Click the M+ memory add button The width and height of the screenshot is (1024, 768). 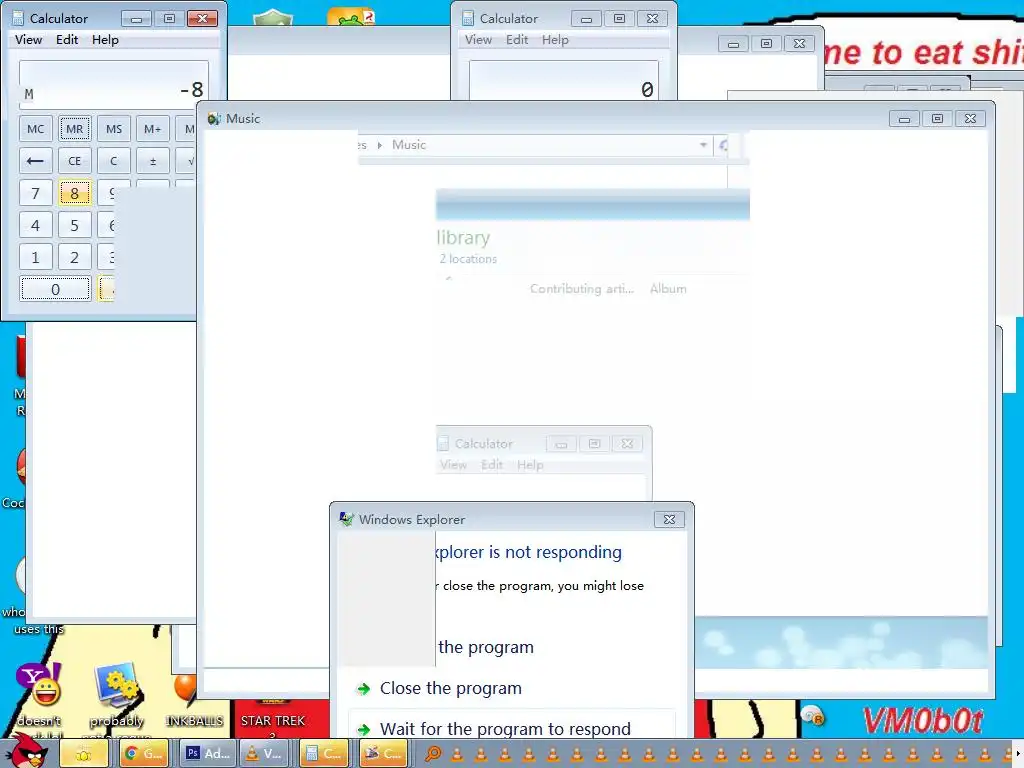pos(153,129)
